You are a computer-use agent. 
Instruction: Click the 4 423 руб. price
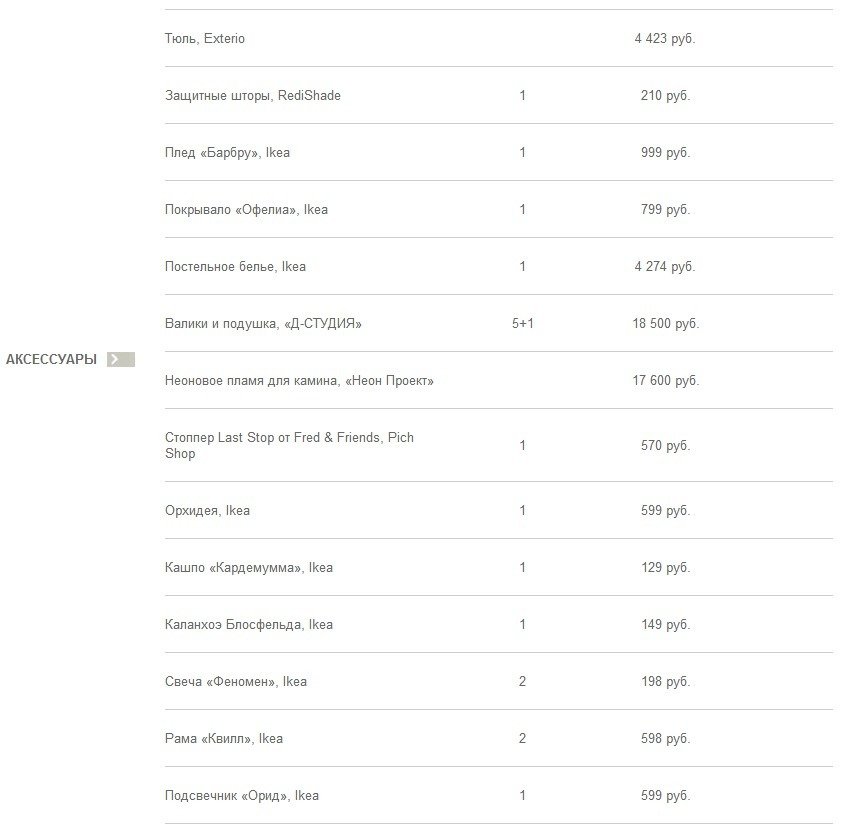click(664, 39)
